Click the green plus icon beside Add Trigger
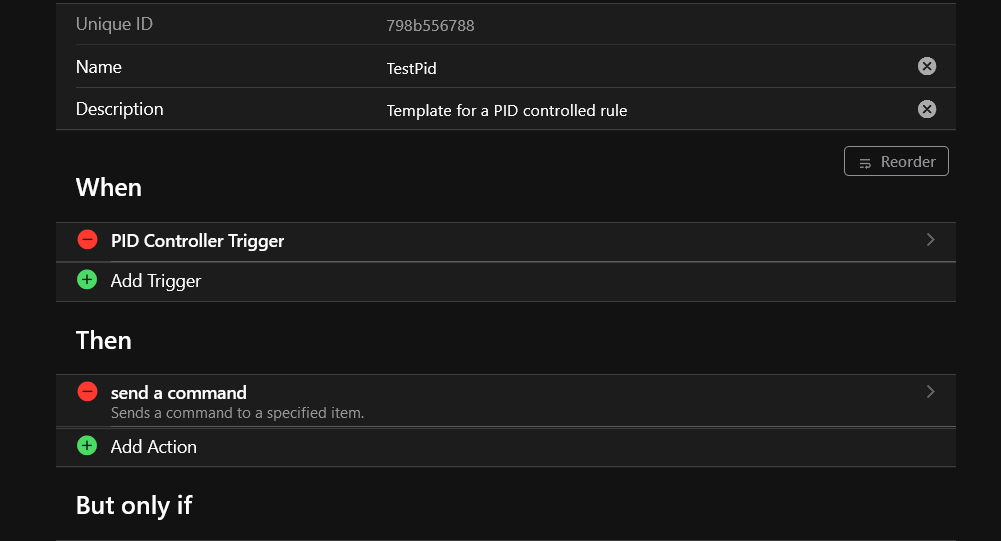Image resolution: width=1001 pixels, height=541 pixels. [x=88, y=280]
